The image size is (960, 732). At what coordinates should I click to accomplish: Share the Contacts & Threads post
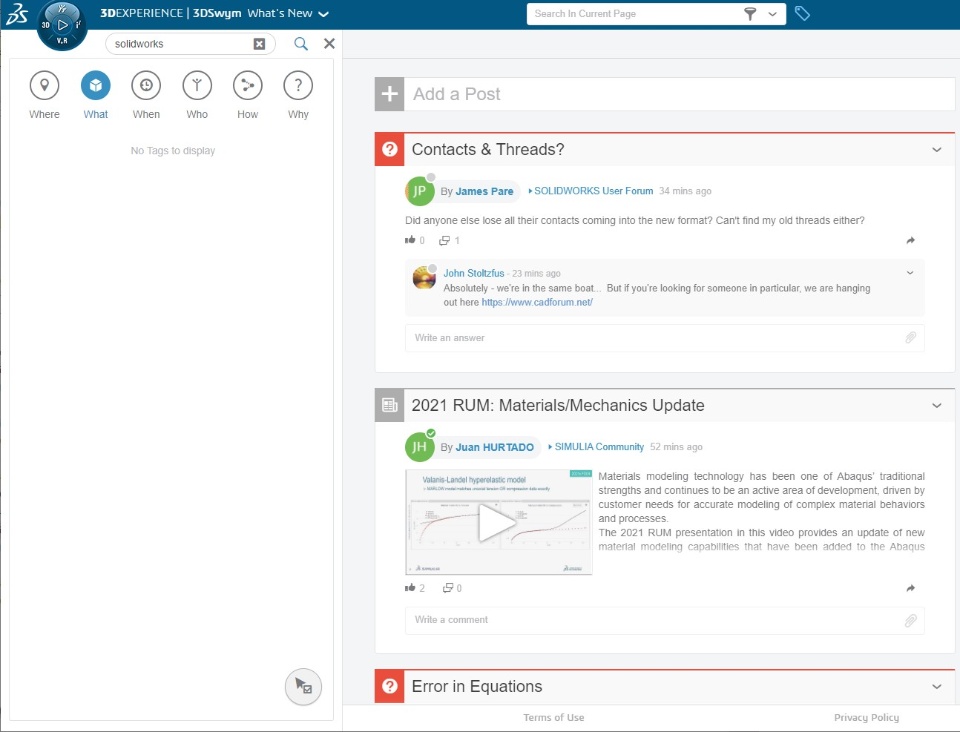(910, 241)
